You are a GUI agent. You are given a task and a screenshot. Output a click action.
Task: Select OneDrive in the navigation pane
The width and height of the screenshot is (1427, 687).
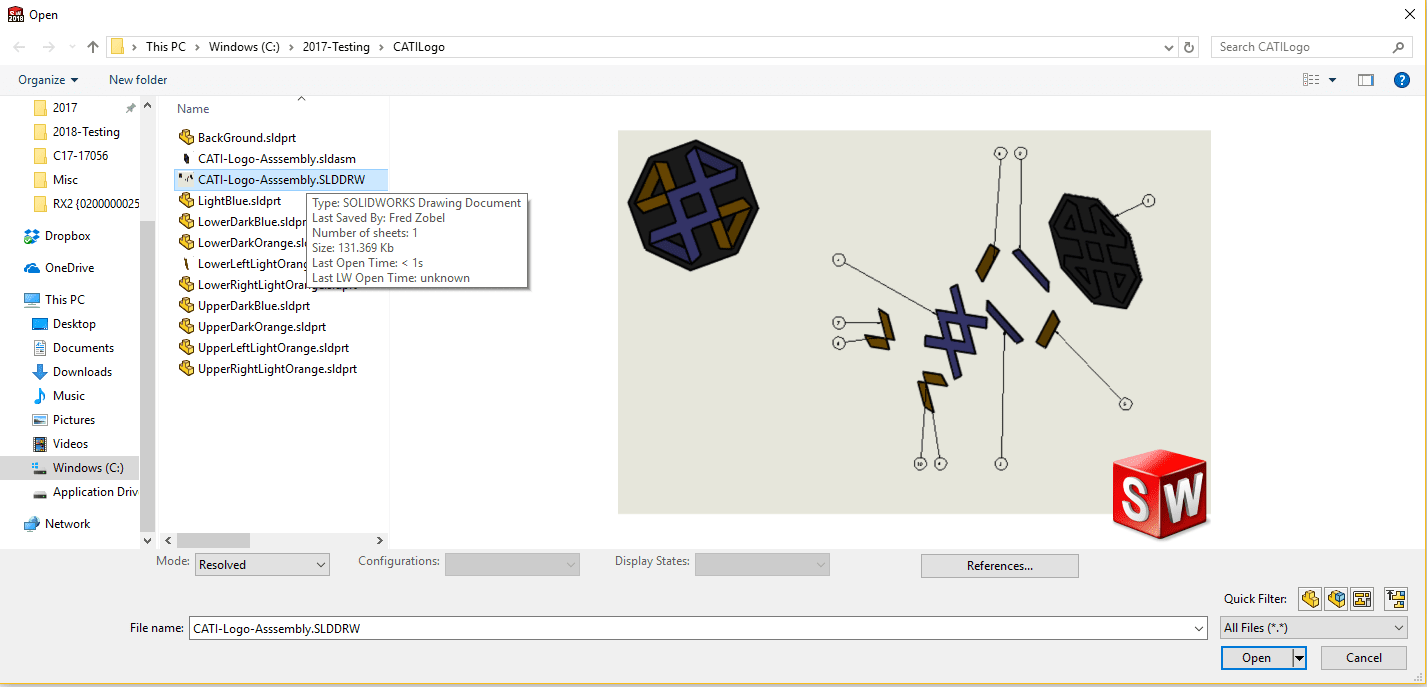[x=70, y=268]
